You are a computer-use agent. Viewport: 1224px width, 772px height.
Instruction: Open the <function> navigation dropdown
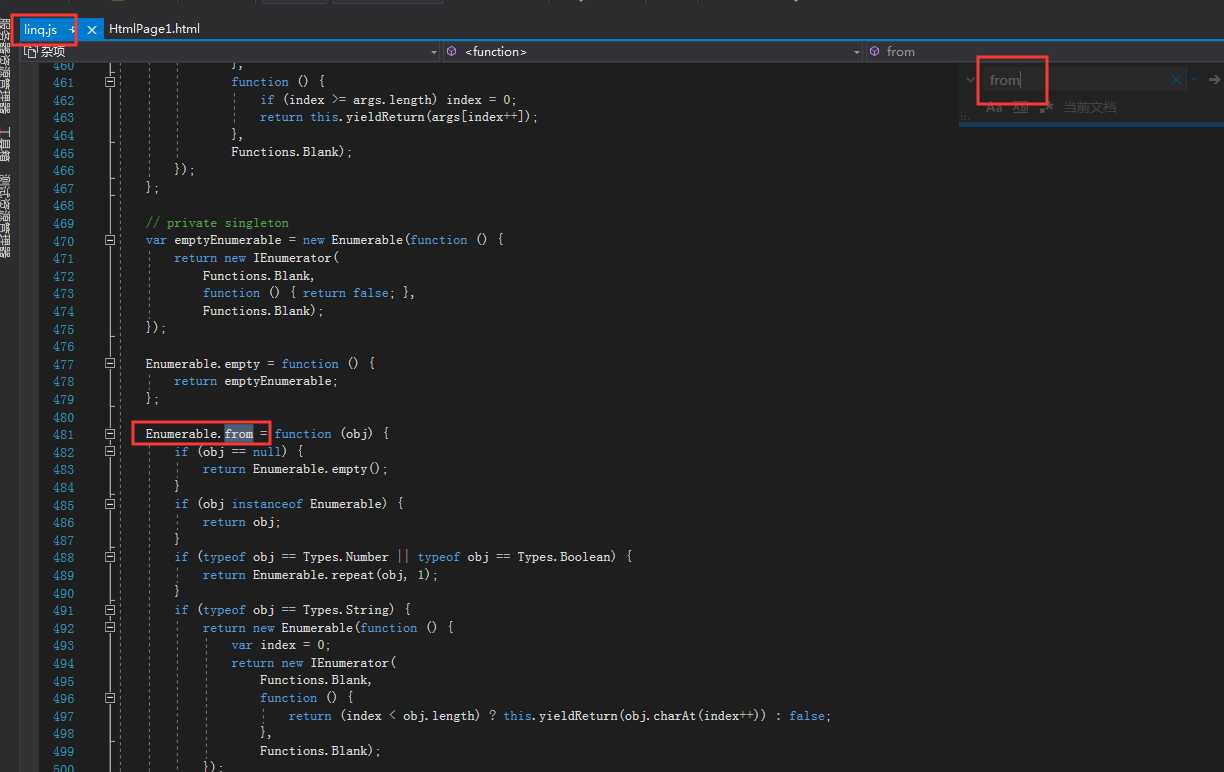(653, 51)
